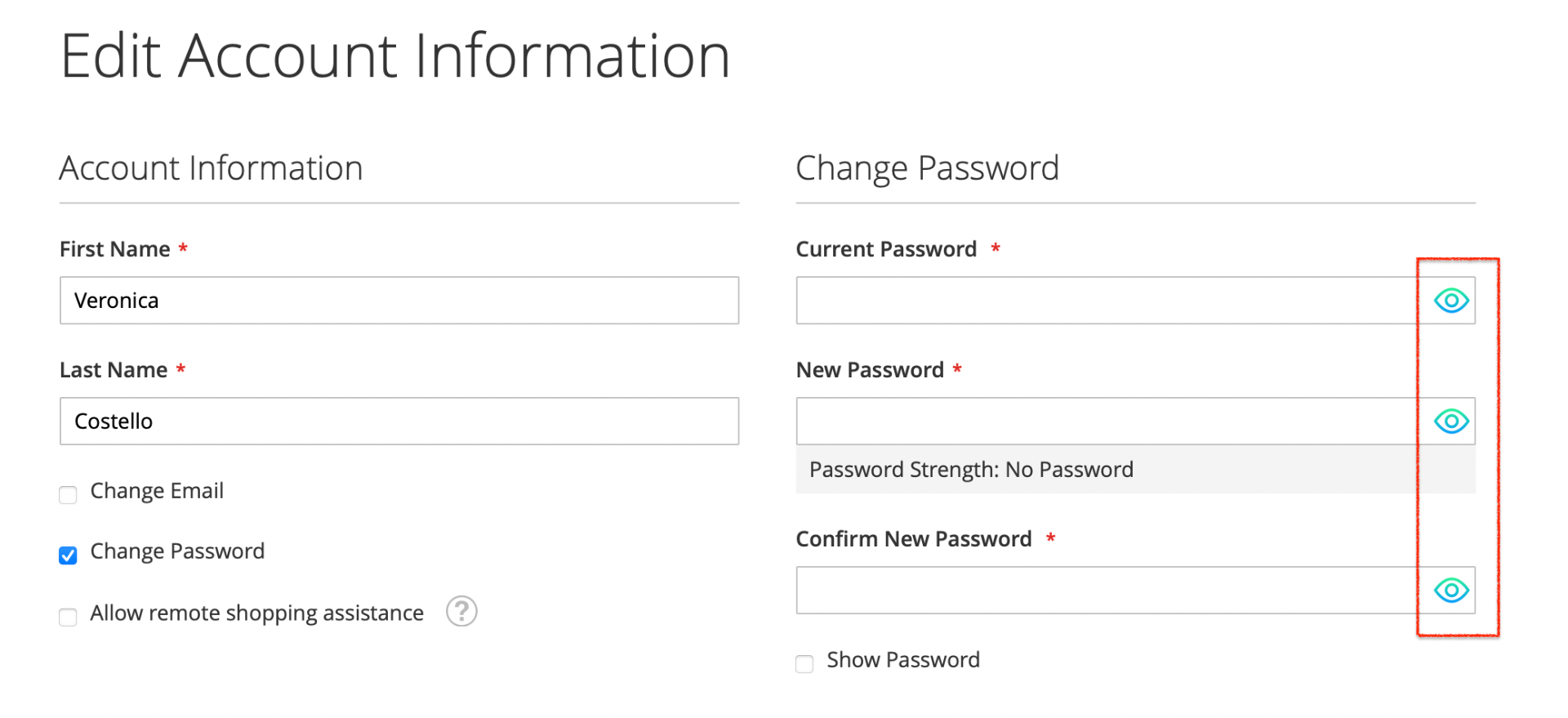This screenshot has width=1568, height=718.
Task: Click the eye icon in New Password field
Action: [x=1451, y=421]
